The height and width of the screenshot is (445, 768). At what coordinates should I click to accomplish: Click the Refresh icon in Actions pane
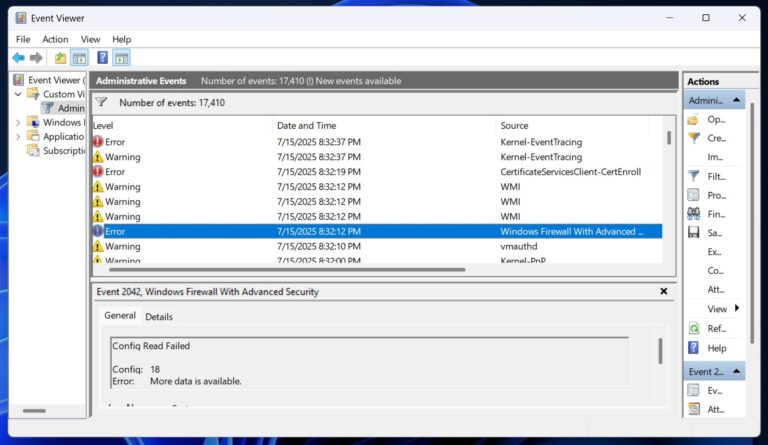694,328
